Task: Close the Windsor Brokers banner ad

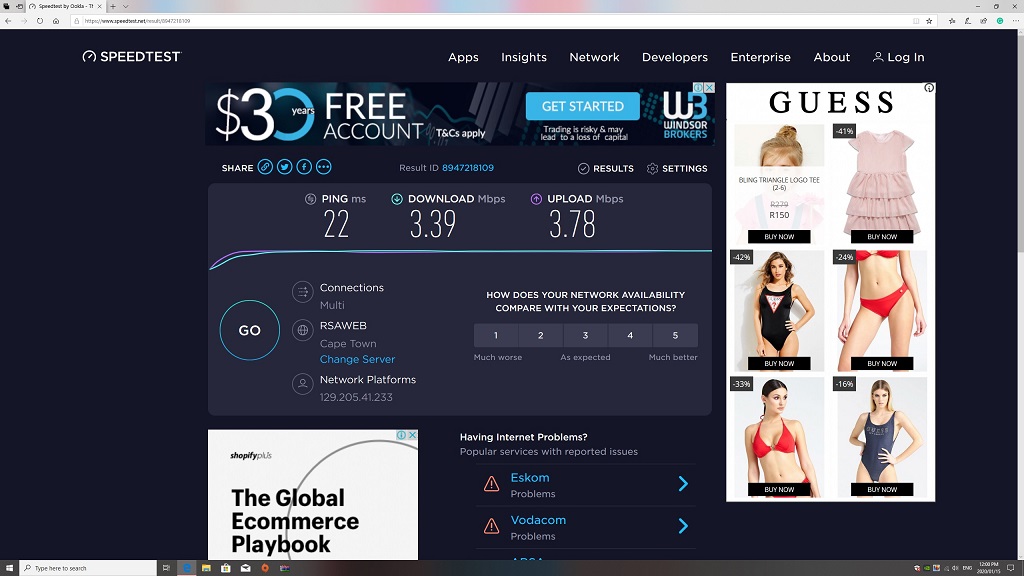Action: tap(709, 88)
